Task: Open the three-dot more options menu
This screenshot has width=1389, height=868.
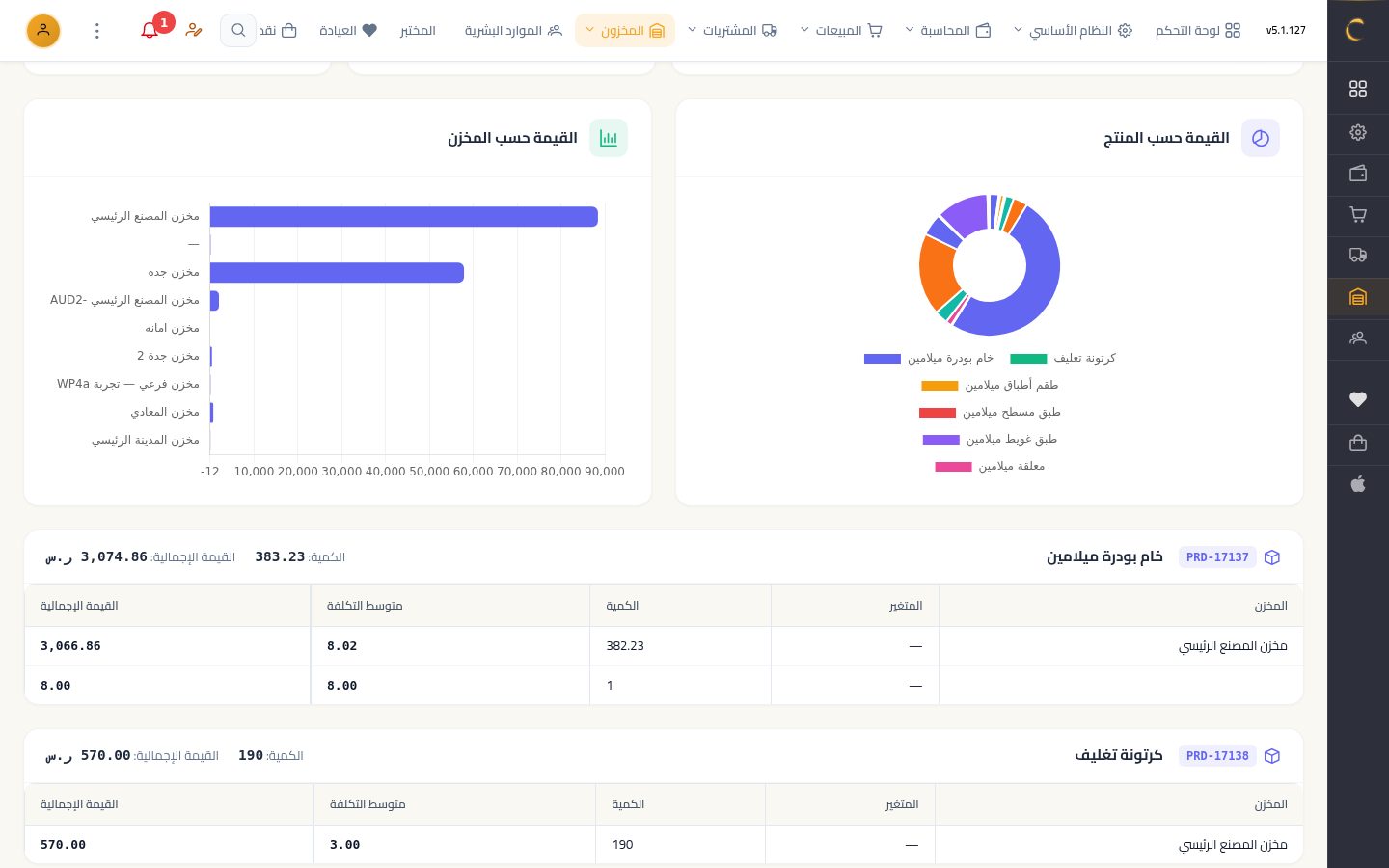Action: pyautogui.click(x=97, y=31)
